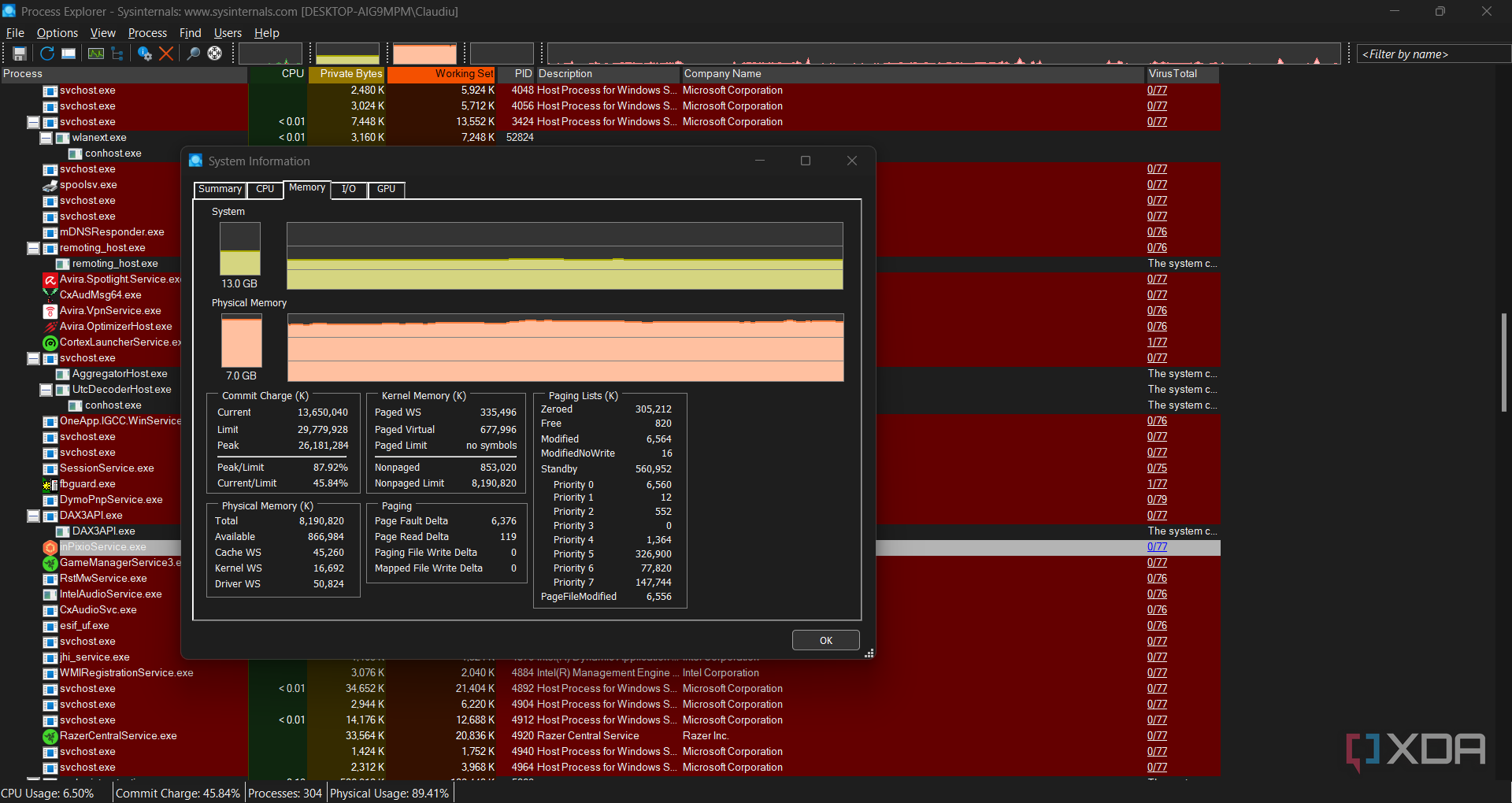Select the Memory tab in System Information
The height and width of the screenshot is (803, 1512).
click(x=307, y=188)
